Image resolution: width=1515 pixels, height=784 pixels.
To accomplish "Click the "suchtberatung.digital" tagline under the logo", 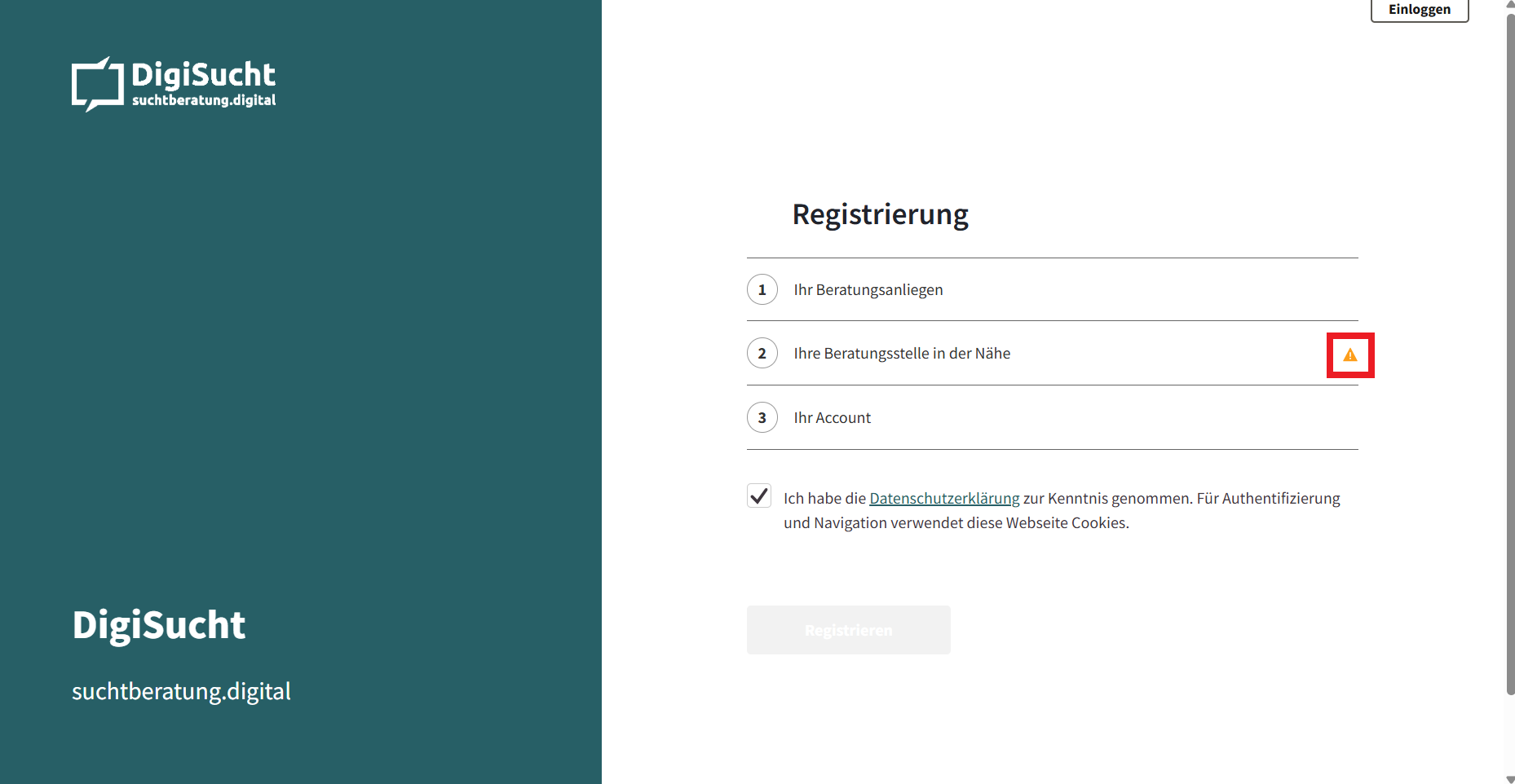I will pyautogui.click(x=204, y=100).
